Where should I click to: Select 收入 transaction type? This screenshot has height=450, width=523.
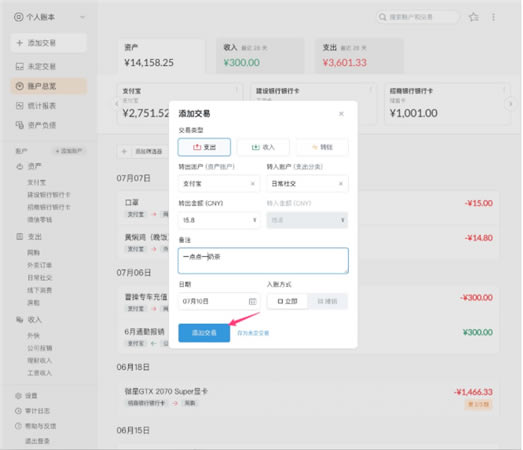[263, 147]
